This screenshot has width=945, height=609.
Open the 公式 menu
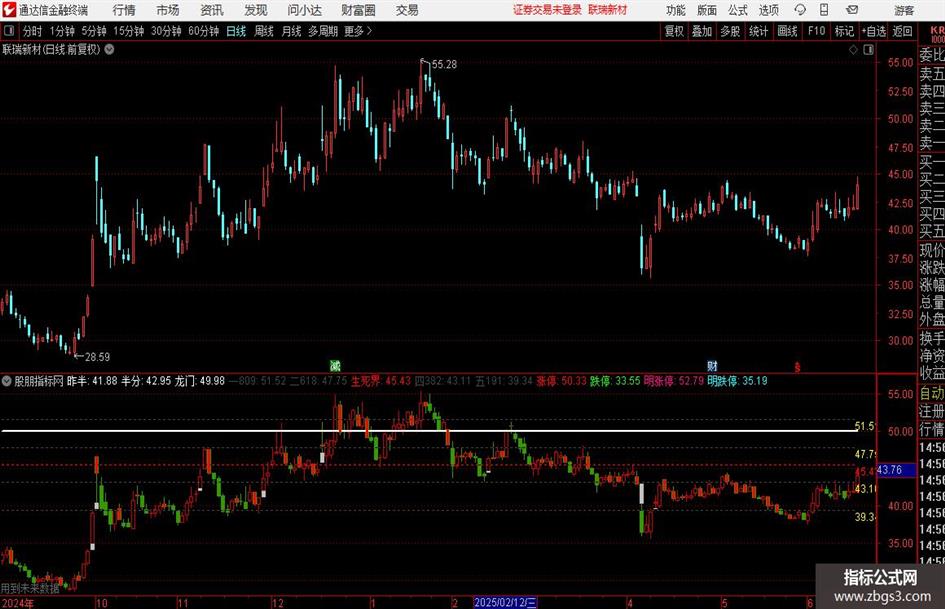pyautogui.click(x=737, y=10)
